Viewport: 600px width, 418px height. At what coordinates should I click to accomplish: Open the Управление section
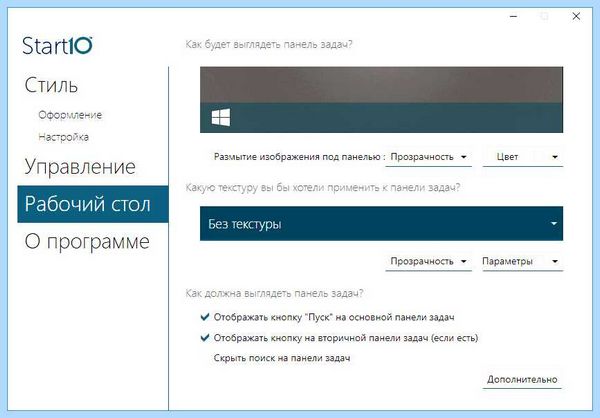pos(80,167)
